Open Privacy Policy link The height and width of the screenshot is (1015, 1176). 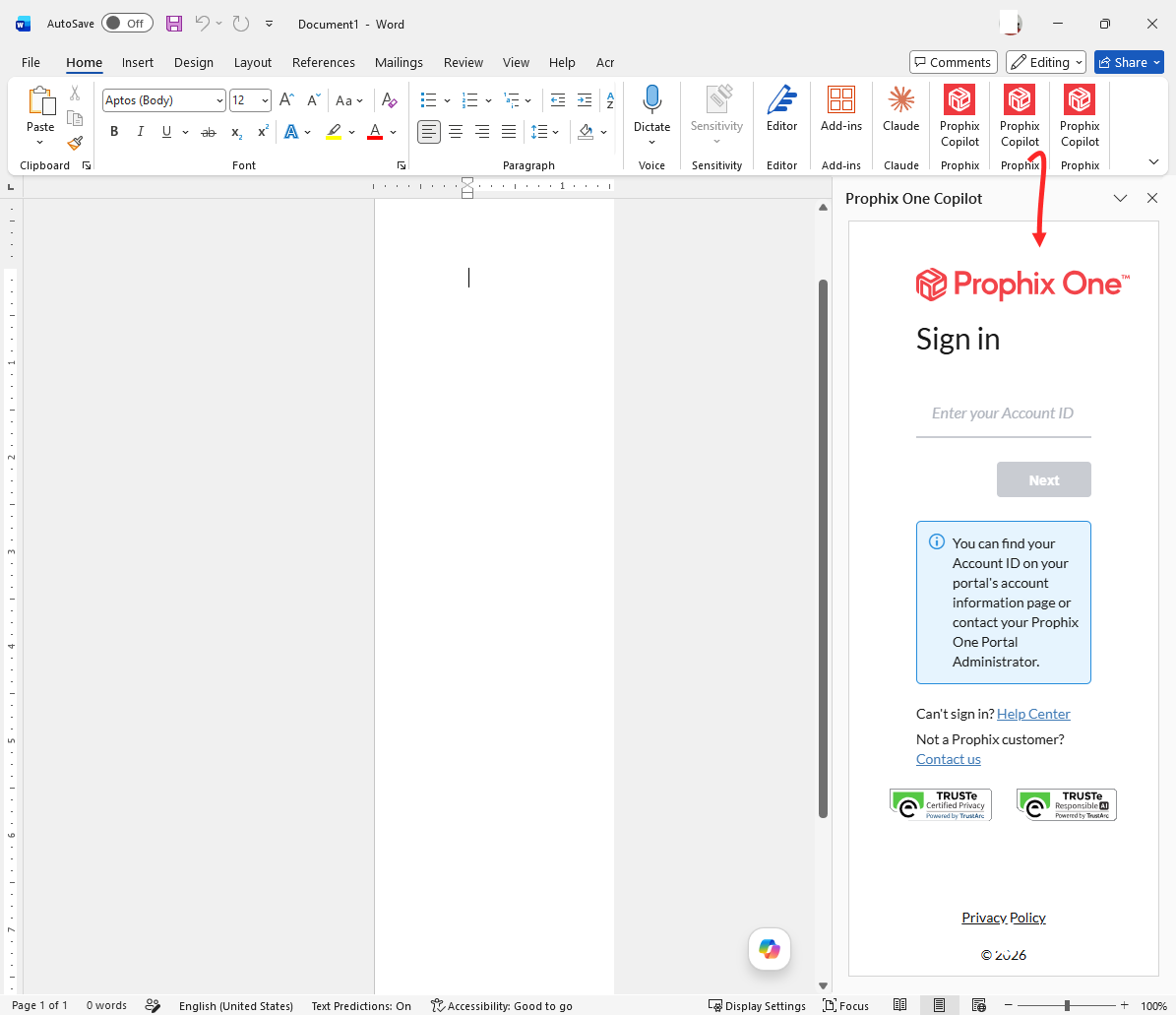[1004, 918]
